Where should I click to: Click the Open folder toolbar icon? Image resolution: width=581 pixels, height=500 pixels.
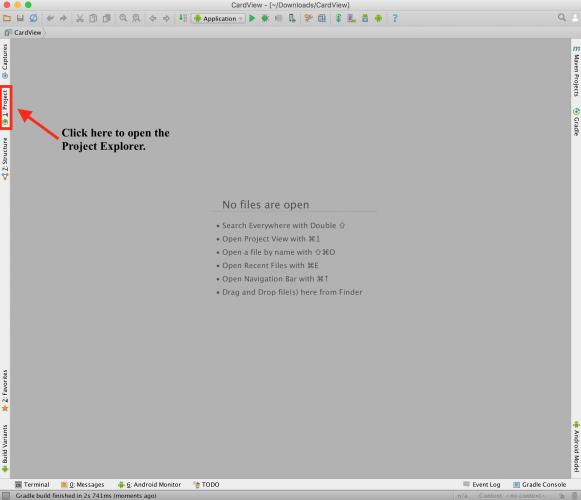7,18
